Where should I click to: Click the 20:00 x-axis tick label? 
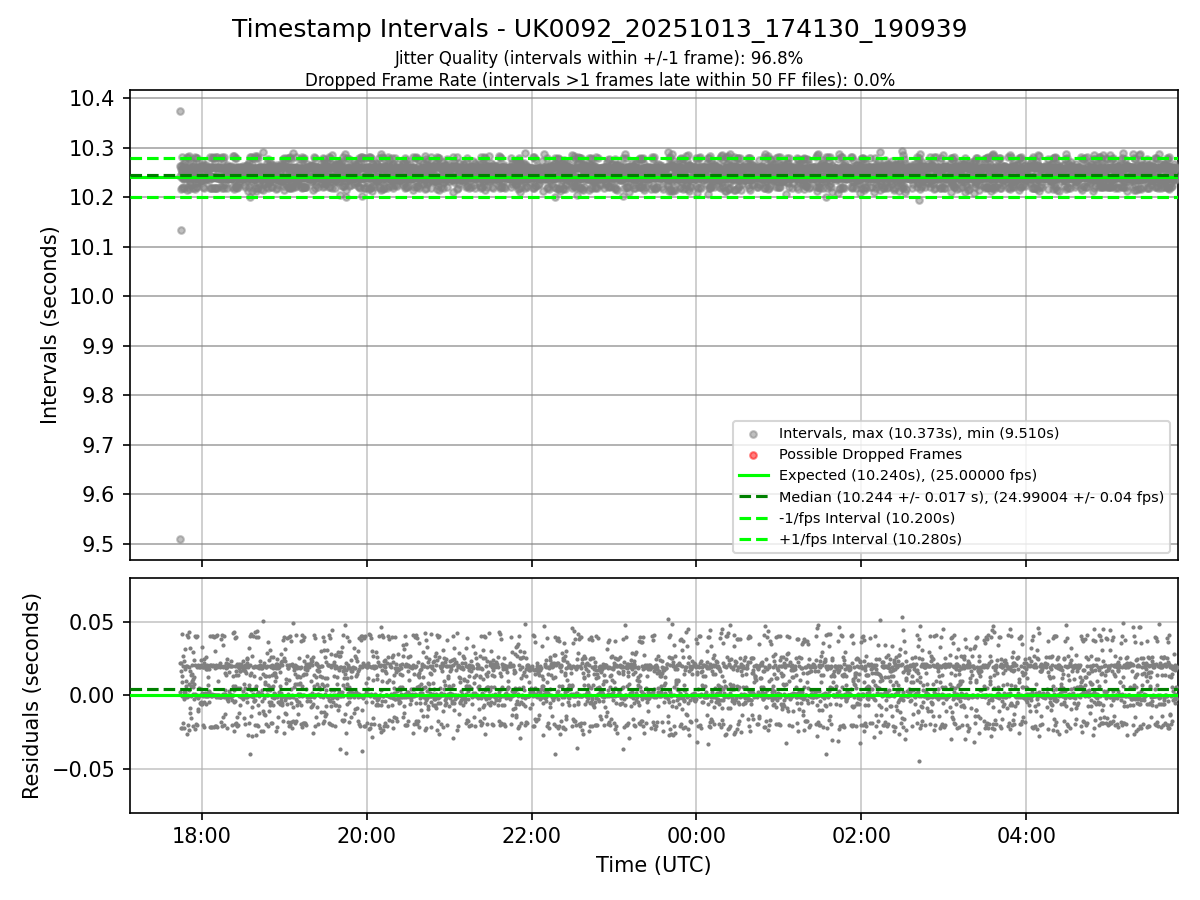point(367,834)
